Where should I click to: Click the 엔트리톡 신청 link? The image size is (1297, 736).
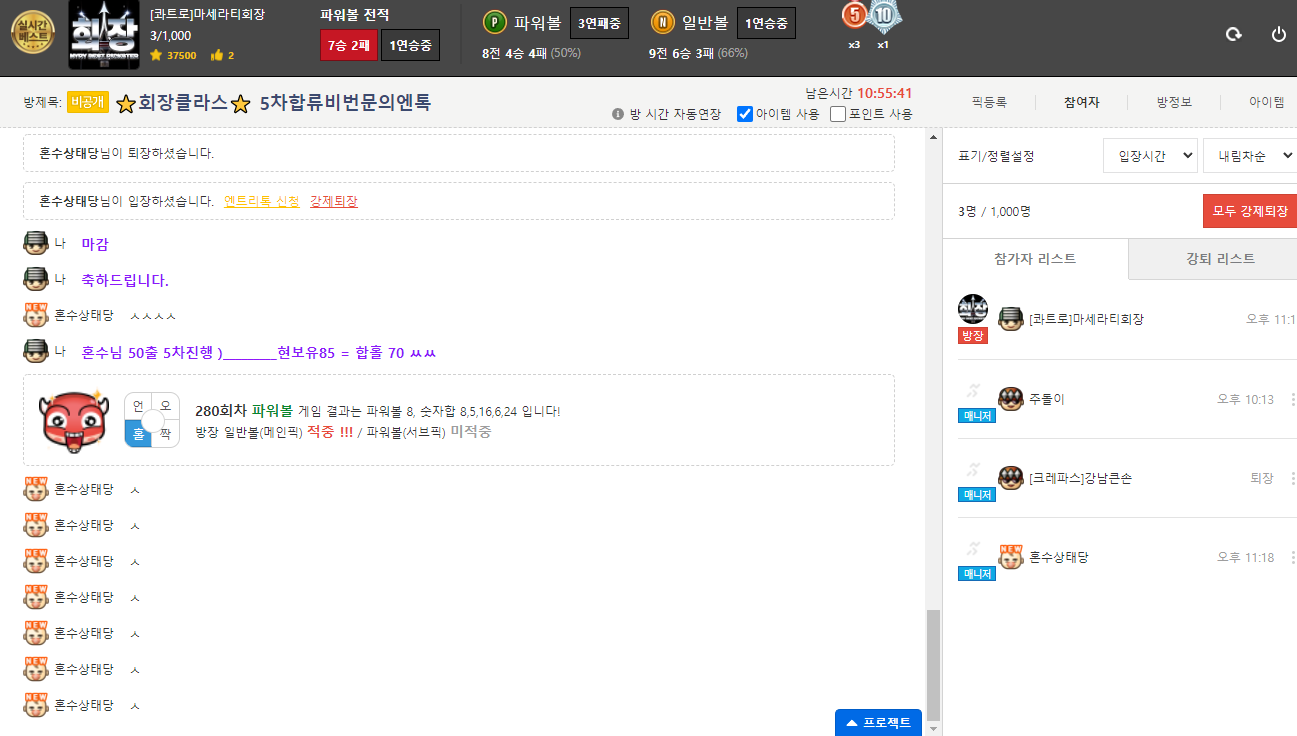click(x=261, y=201)
